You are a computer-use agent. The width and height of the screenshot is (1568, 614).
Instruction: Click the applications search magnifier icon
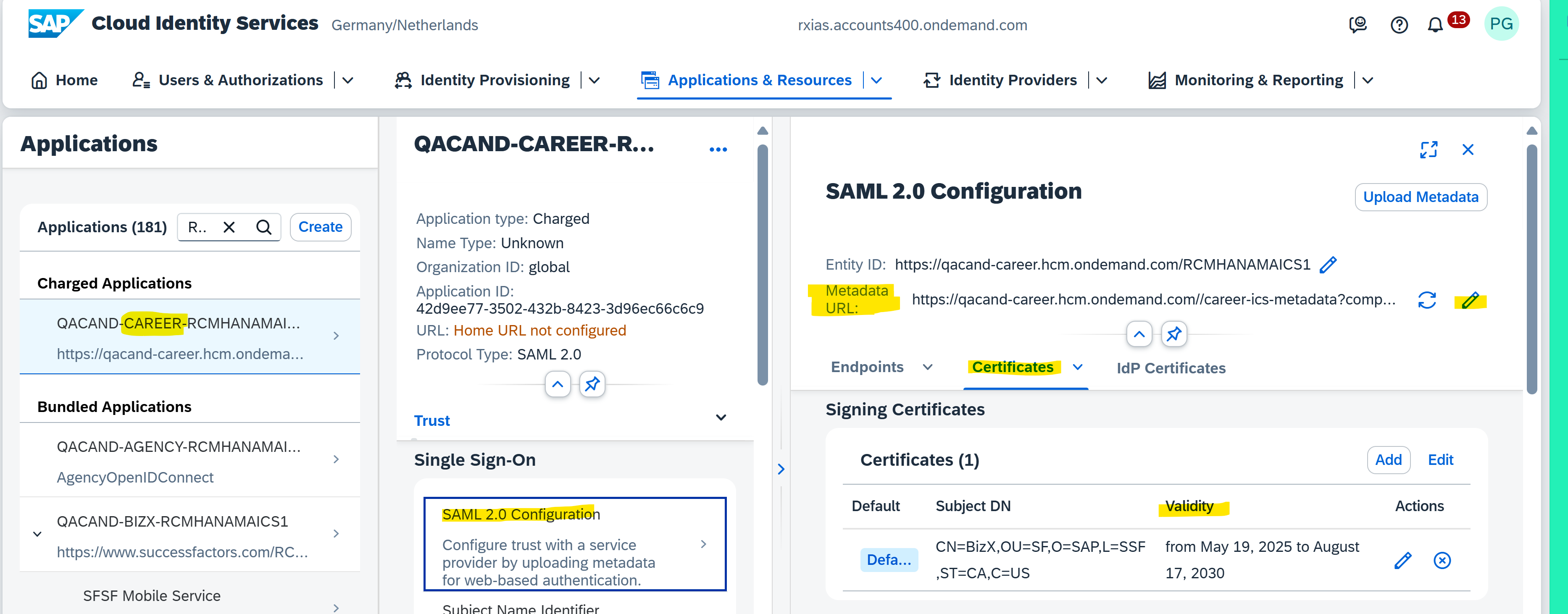click(x=263, y=227)
